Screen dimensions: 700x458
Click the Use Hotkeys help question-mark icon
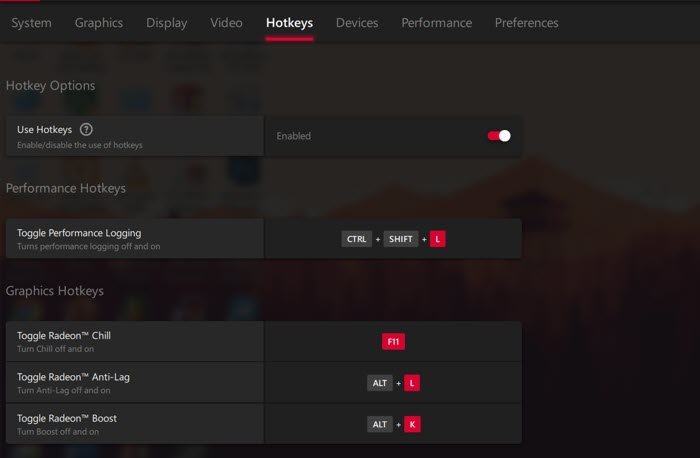(86, 129)
